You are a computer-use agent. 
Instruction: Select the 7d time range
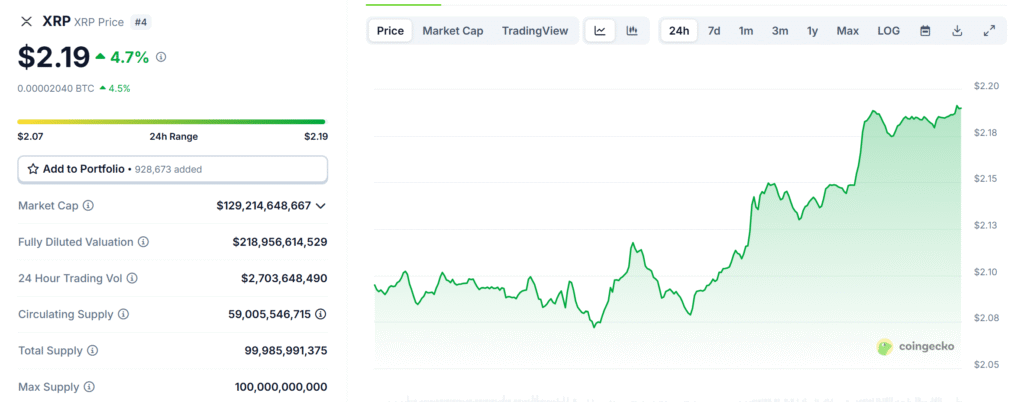tap(714, 31)
